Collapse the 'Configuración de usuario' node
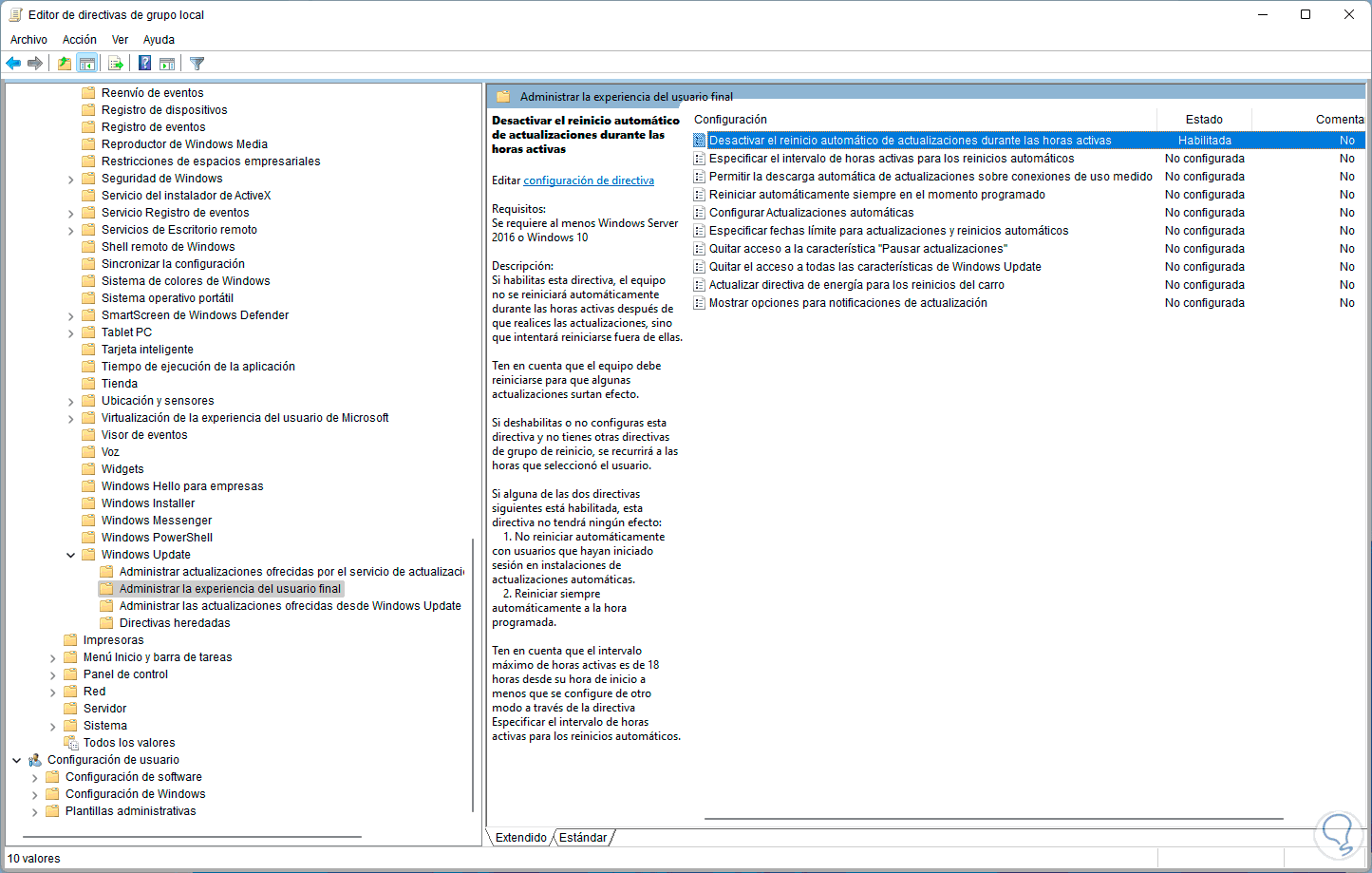This screenshot has height=873, width=1372. [x=17, y=760]
